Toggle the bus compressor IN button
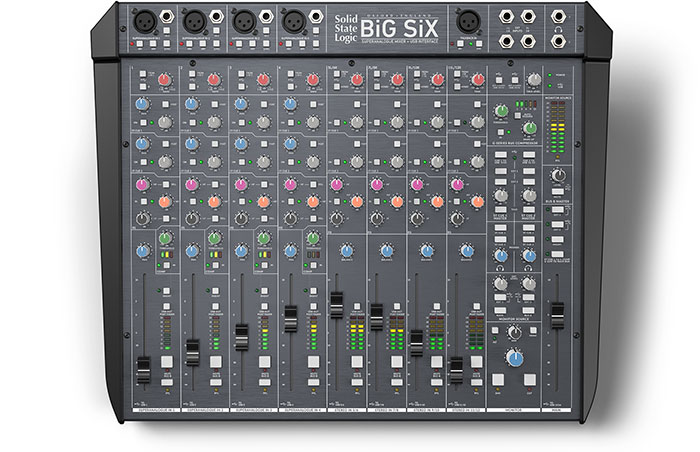700x452 pixels. (501, 132)
